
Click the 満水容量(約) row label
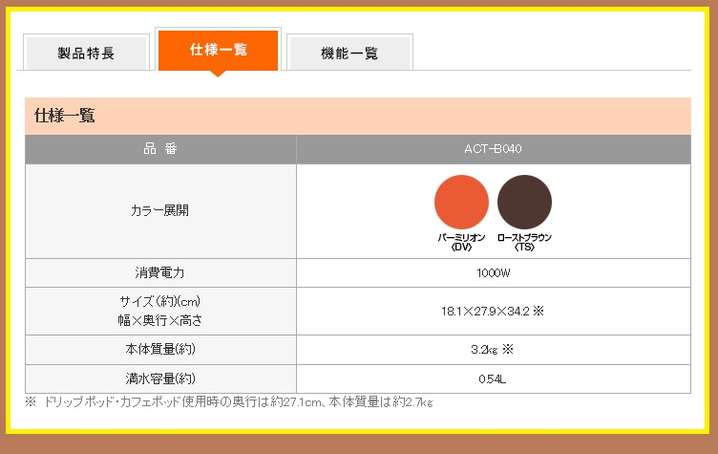coord(160,379)
